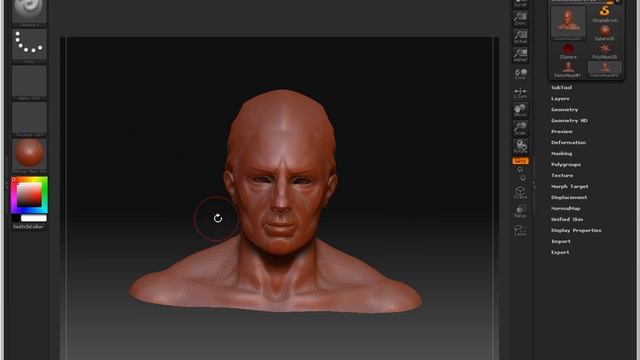The width and height of the screenshot is (640, 360).
Task: Open the Morph Target section
Action: (570, 186)
